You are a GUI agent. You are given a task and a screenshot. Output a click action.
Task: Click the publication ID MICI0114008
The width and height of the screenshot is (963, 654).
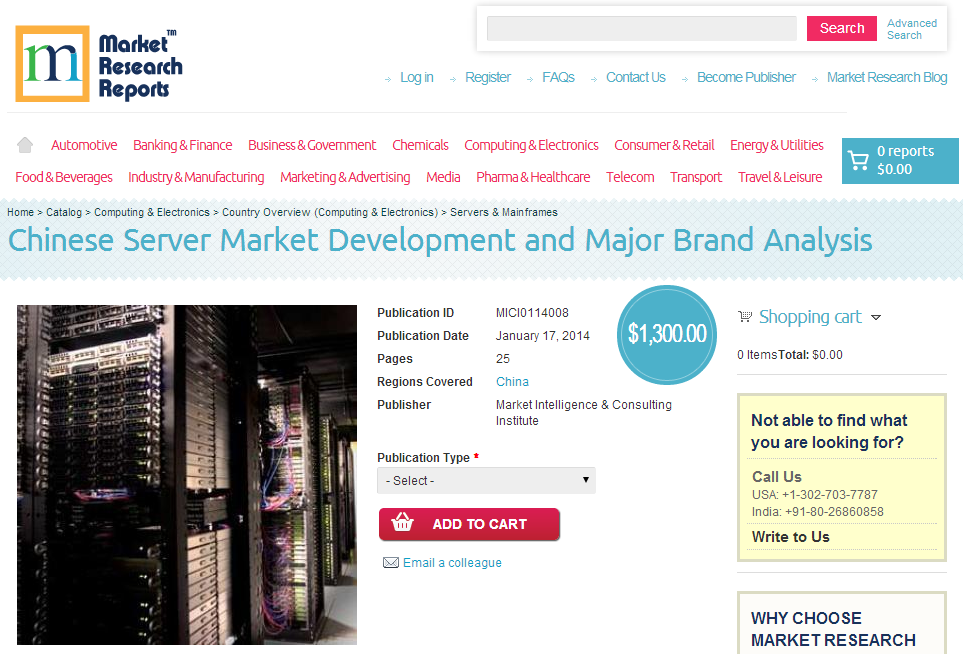532,313
